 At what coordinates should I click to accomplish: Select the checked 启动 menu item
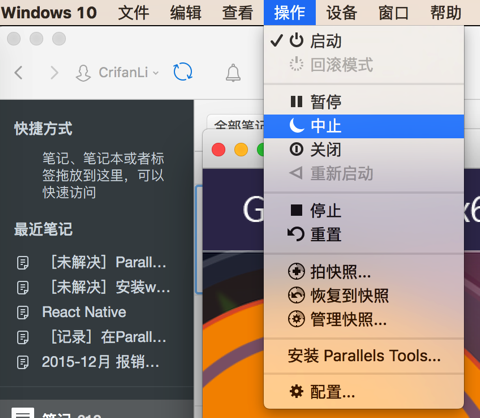(x=364, y=41)
